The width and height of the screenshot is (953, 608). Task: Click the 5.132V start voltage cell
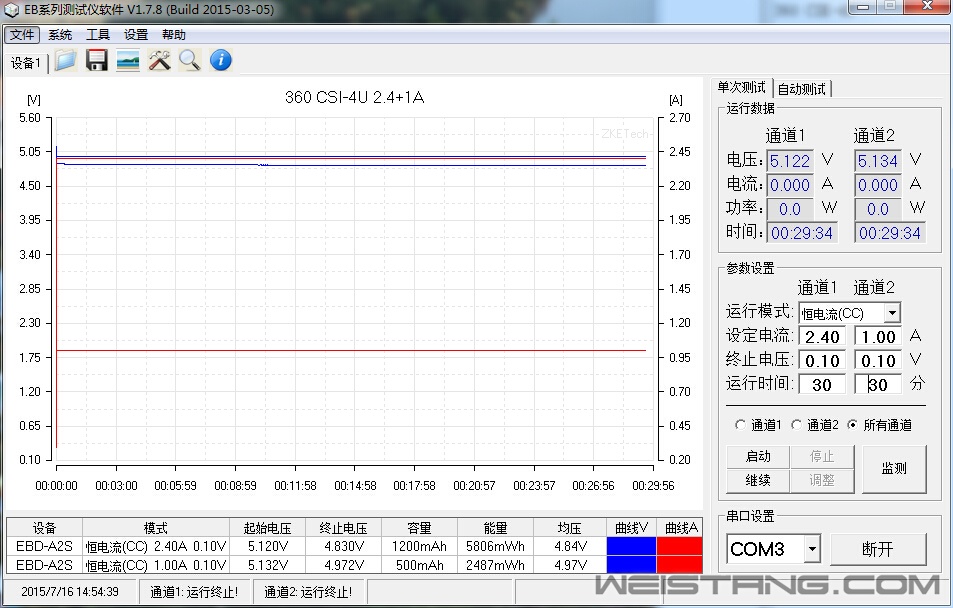click(267, 565)
